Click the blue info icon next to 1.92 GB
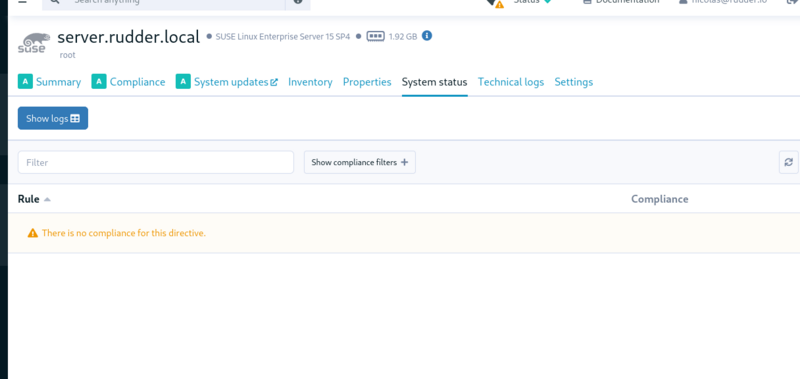This screenshot has width=800, height=379. tap(427, 36)
